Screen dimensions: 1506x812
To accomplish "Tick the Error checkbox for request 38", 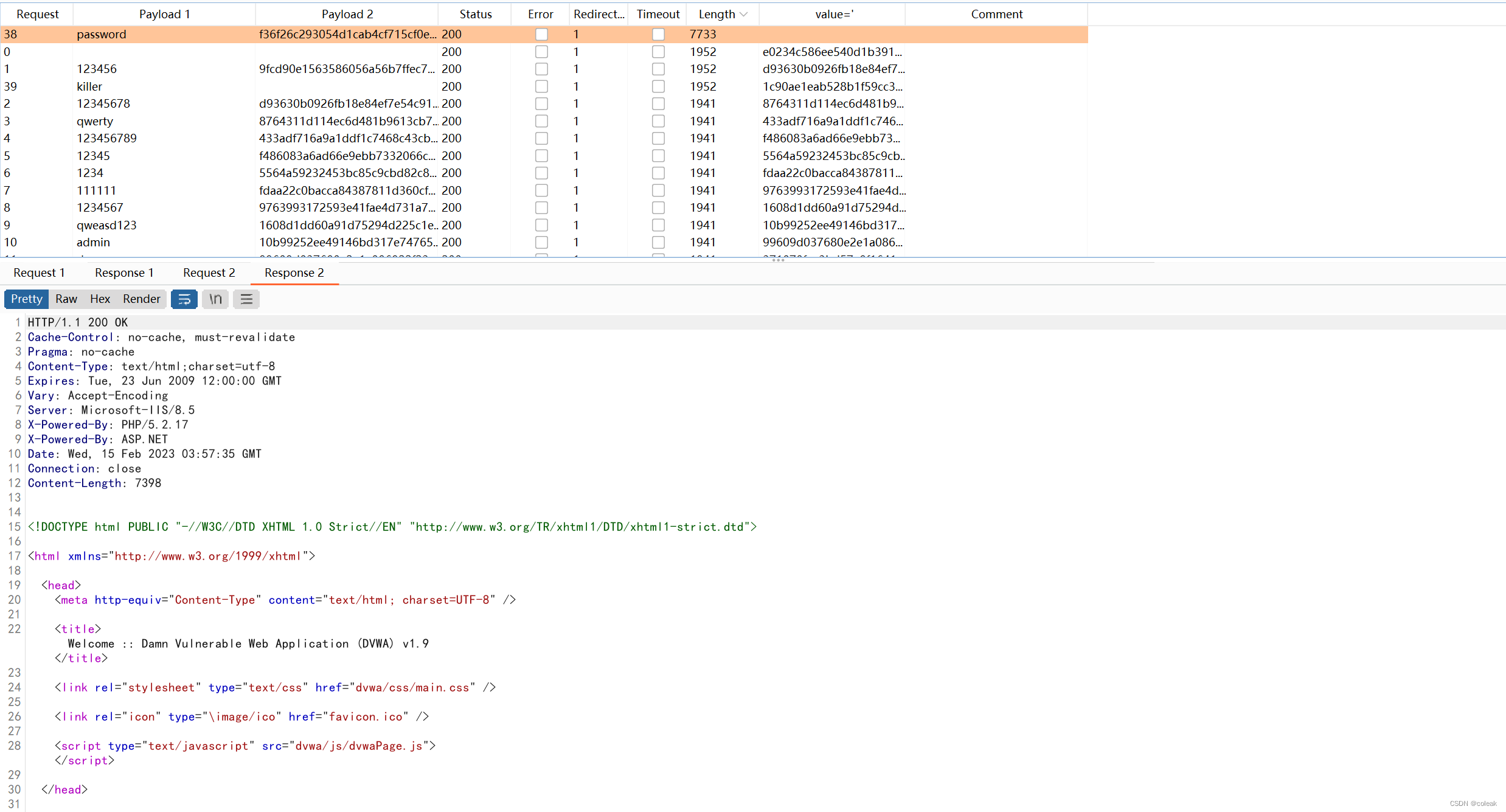I will coord(541,35).
